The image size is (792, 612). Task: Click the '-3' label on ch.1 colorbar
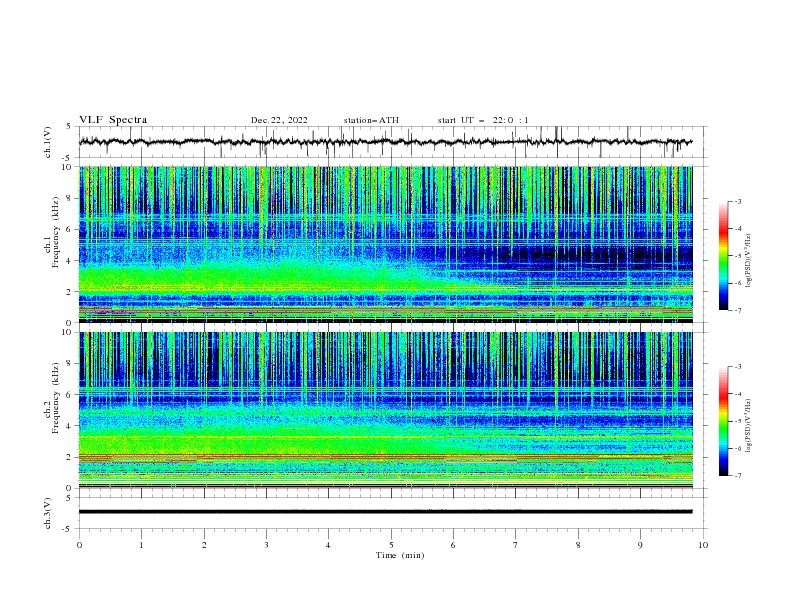738,201
